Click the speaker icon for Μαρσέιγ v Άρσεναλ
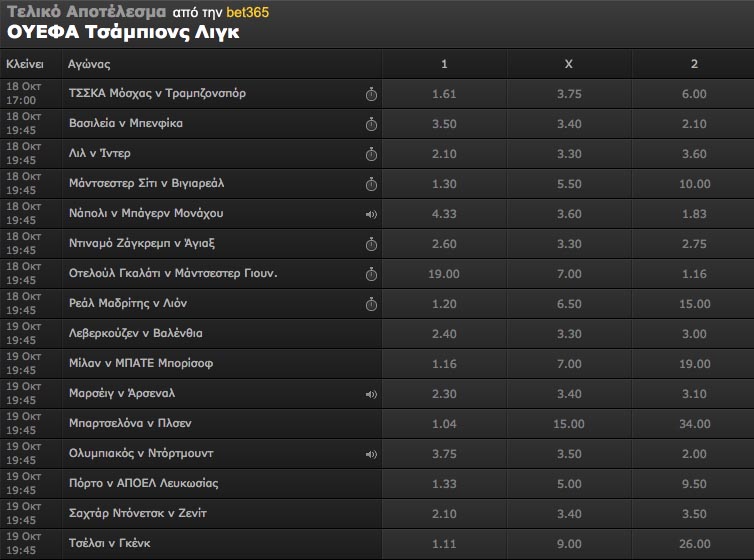Screen dimensions: 754x560 (x=371, y=394)
